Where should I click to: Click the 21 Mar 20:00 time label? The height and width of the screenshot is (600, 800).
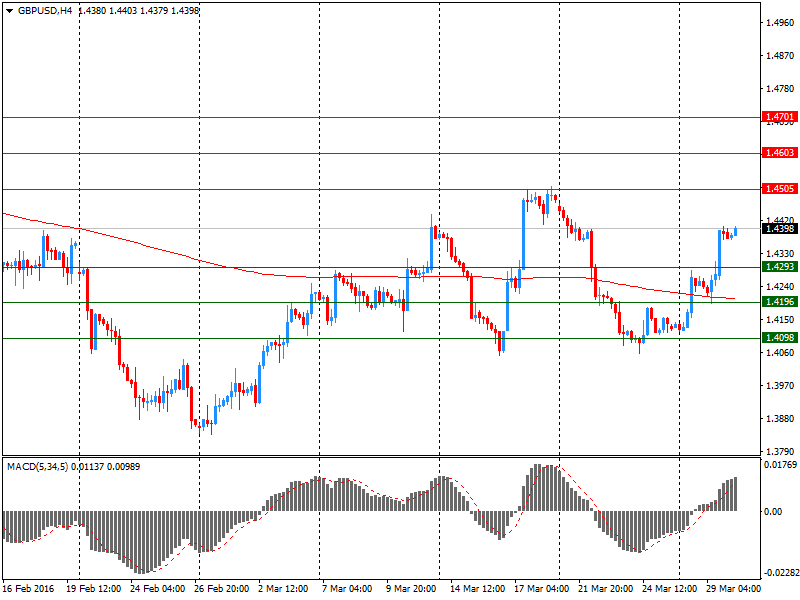(x=606, y=589)
